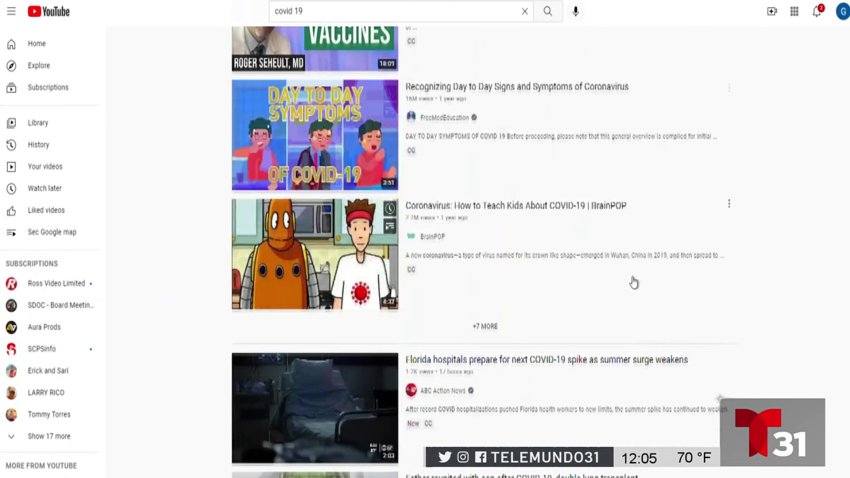The height and width of the screenshot is (478, 850).
Task: Open the notifications bell
Action: [817, 11]
